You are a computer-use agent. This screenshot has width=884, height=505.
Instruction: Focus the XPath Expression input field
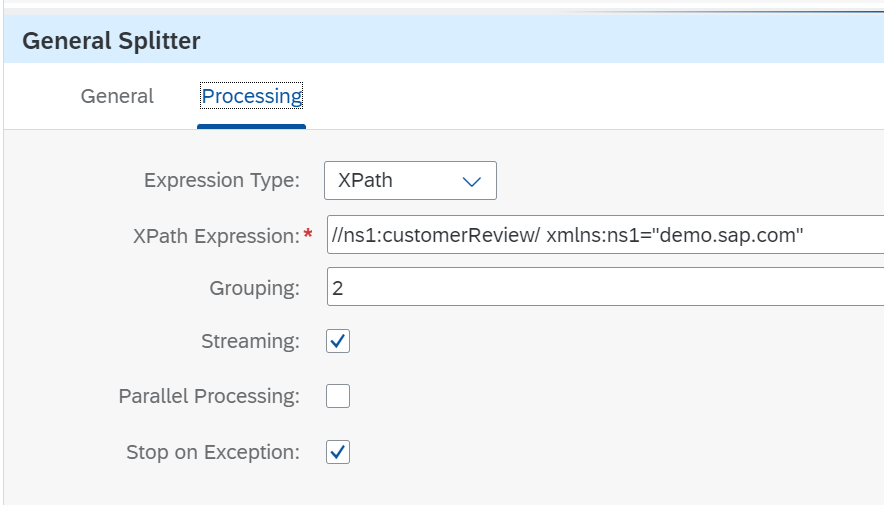tap(605, 234)
